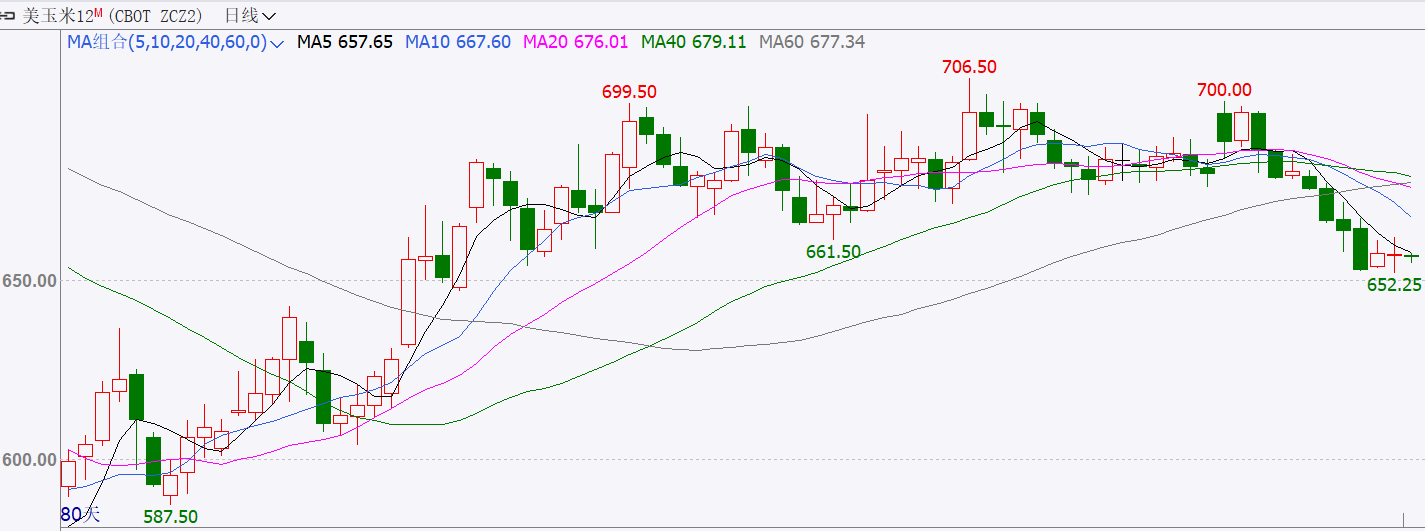1425x531 pixels.
Task: Select the MA5 657.65 label
Action: point(345,42)
